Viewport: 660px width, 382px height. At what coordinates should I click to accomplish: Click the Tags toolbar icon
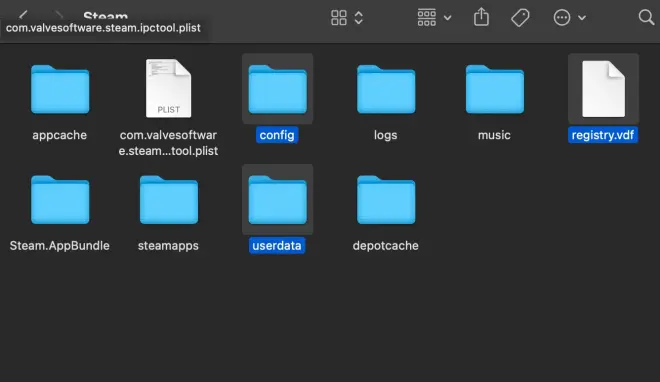pos(520,18)
